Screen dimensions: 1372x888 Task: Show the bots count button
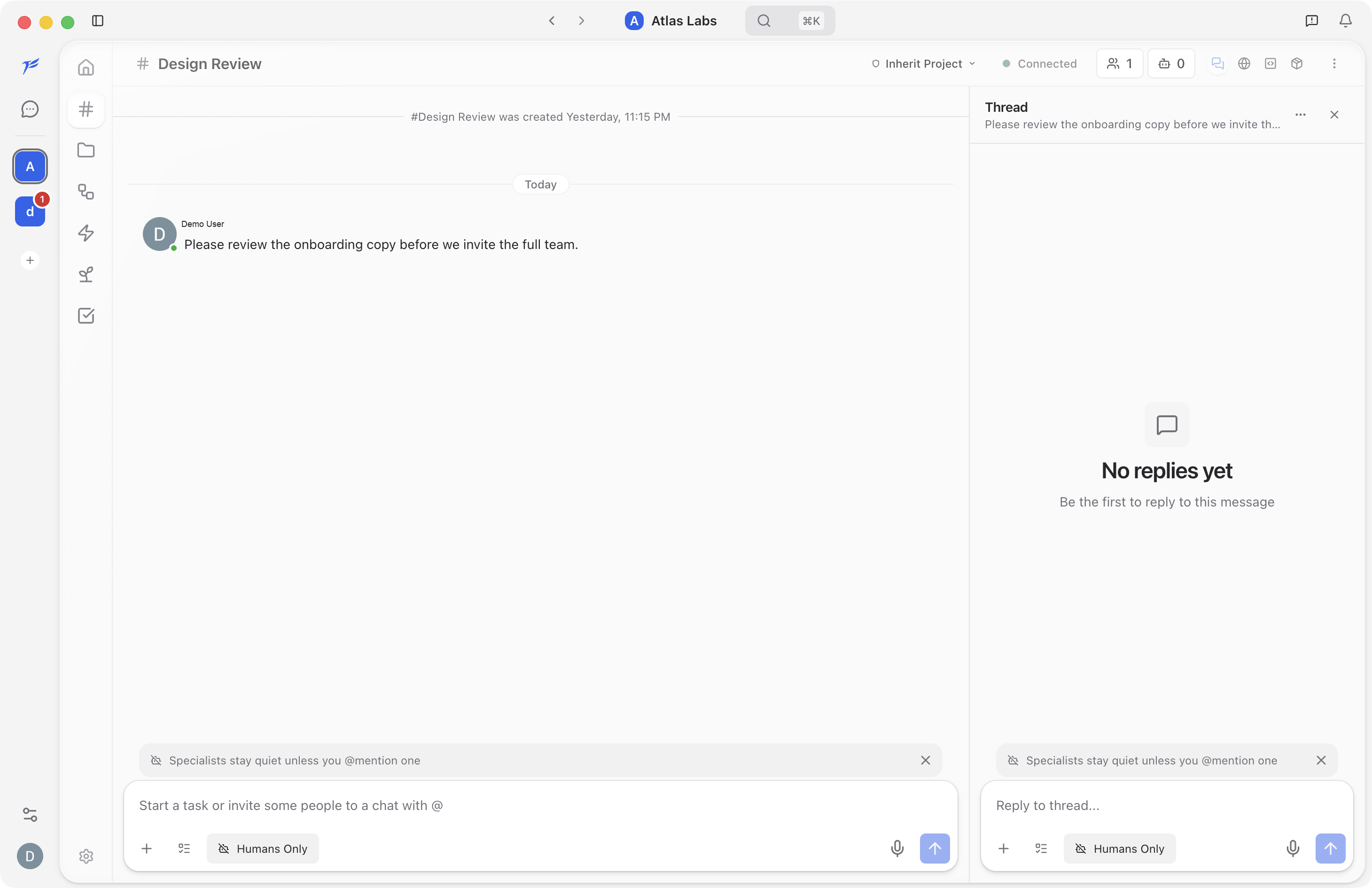[1171, 63]
